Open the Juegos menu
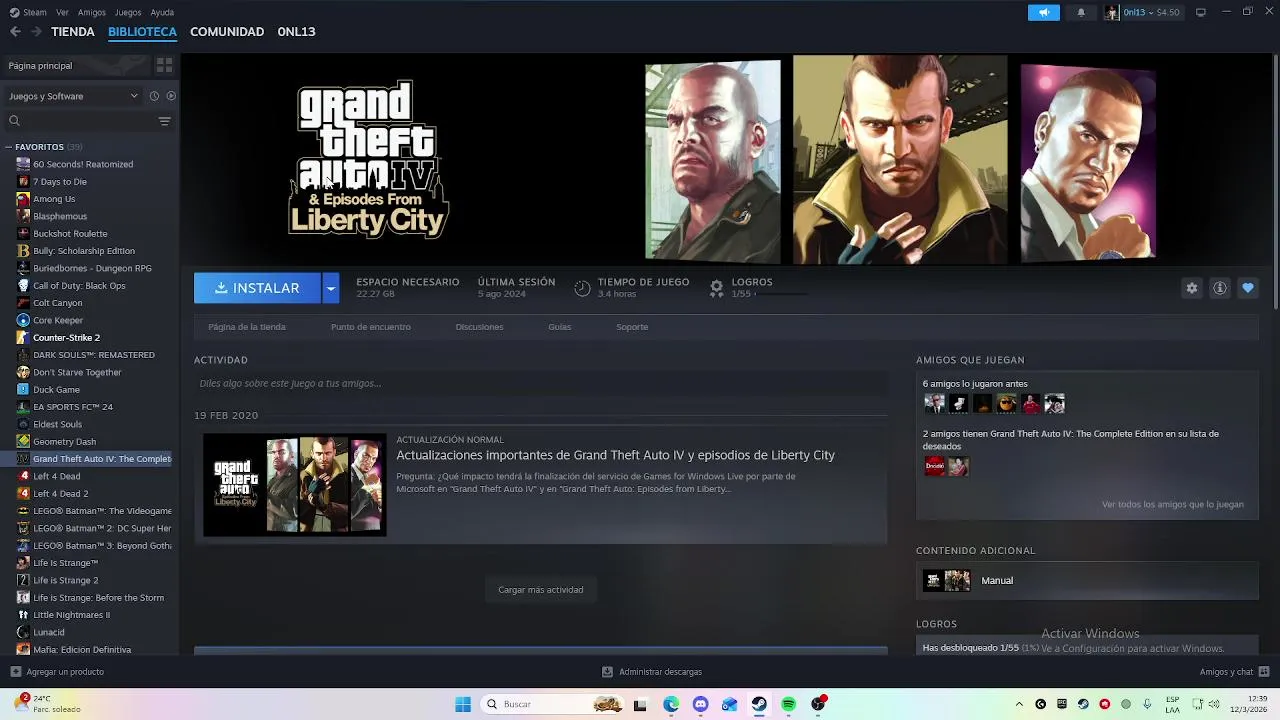 (128, 12)
